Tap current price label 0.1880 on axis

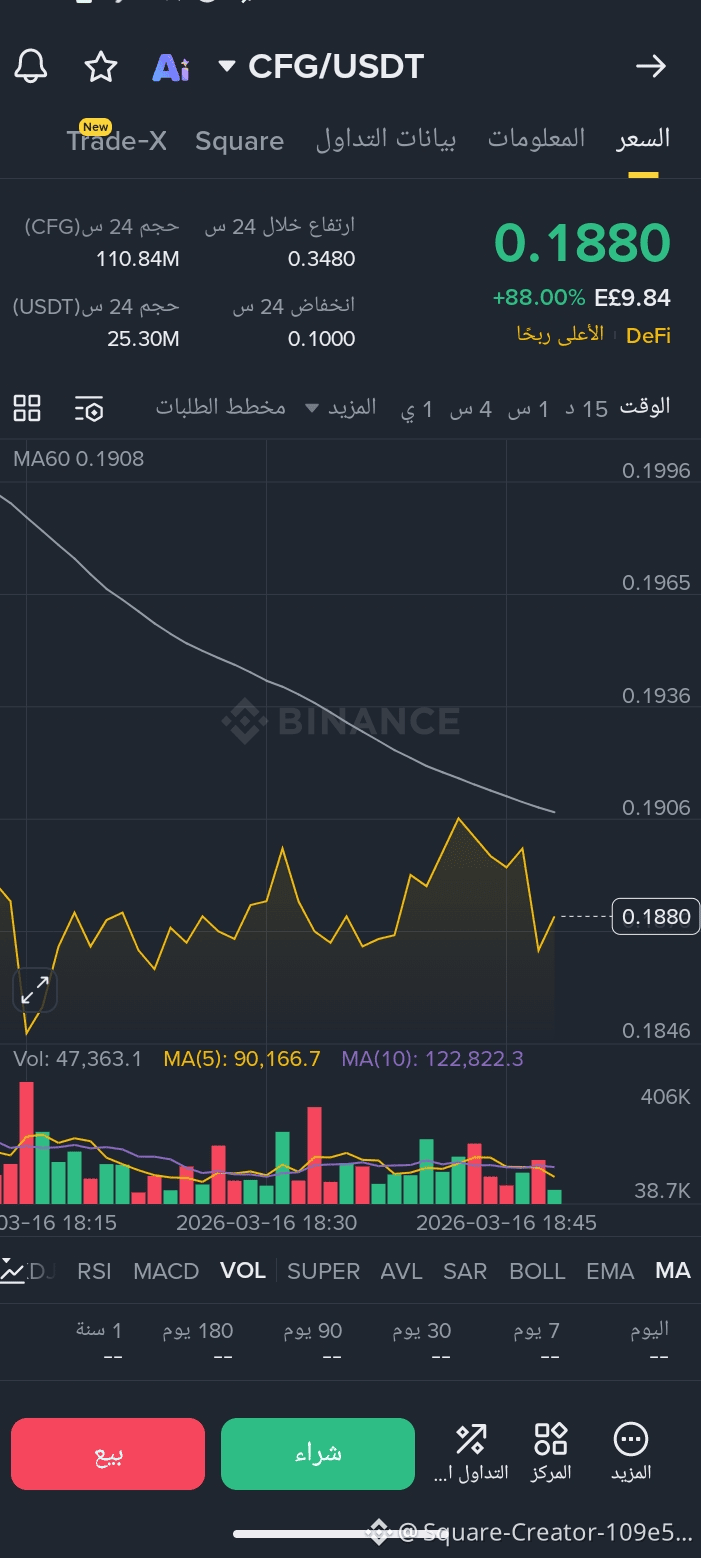(656, 916)
